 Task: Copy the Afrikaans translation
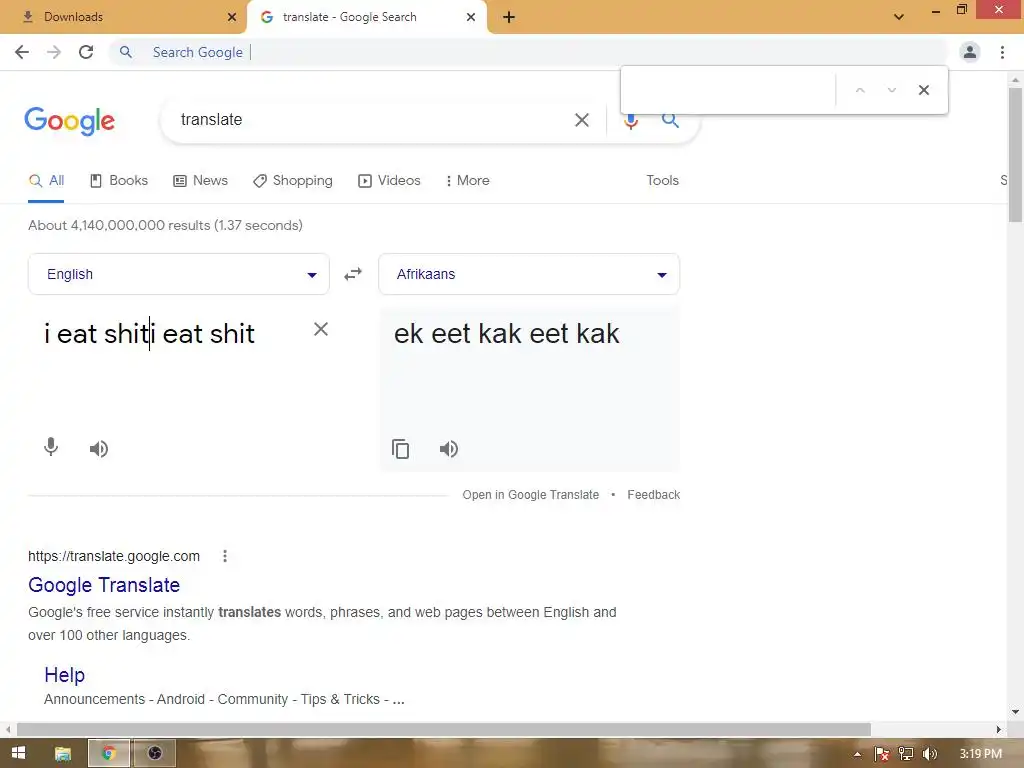click(400, 449)
